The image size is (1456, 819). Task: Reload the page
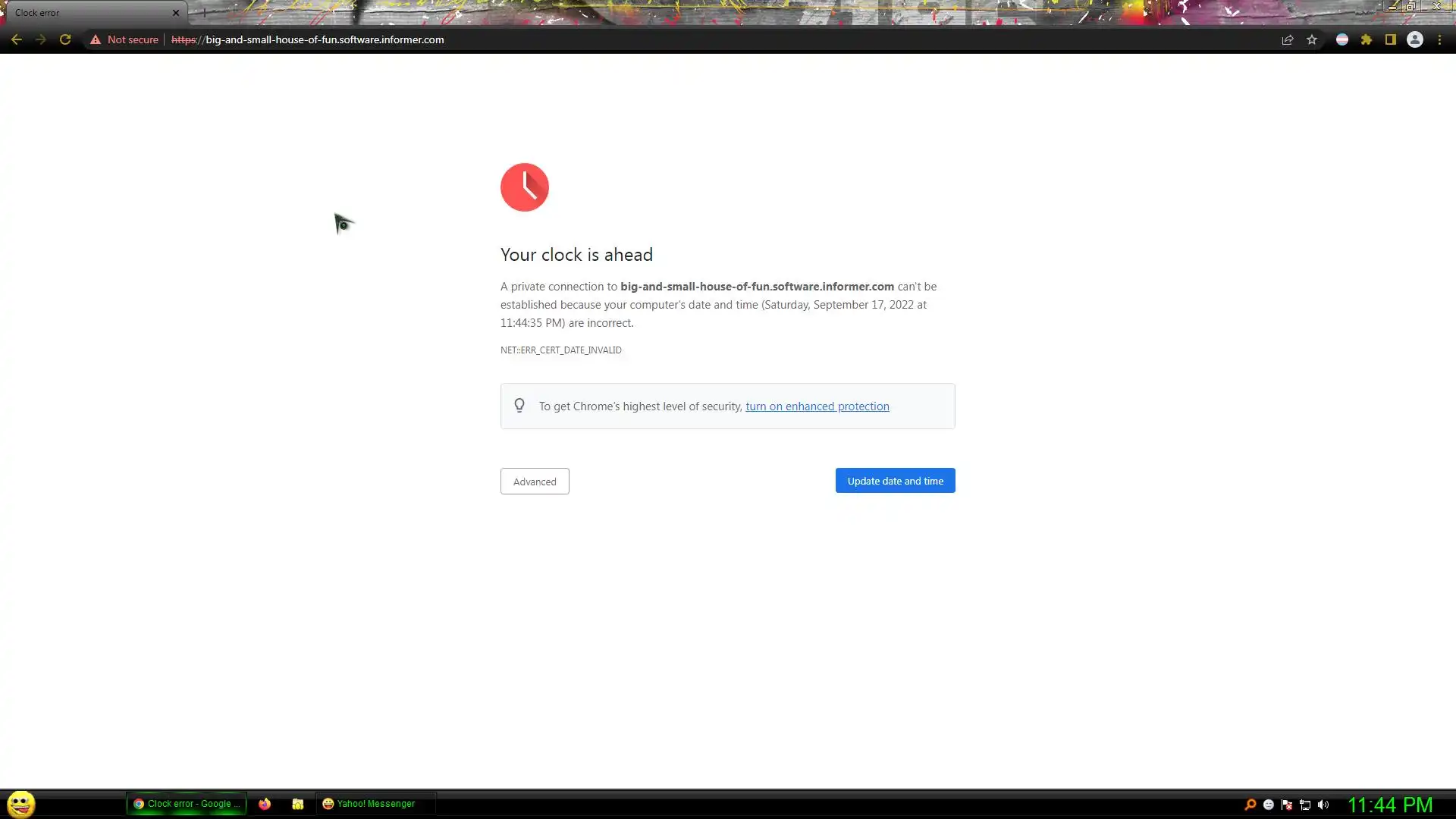coord(65,40)
